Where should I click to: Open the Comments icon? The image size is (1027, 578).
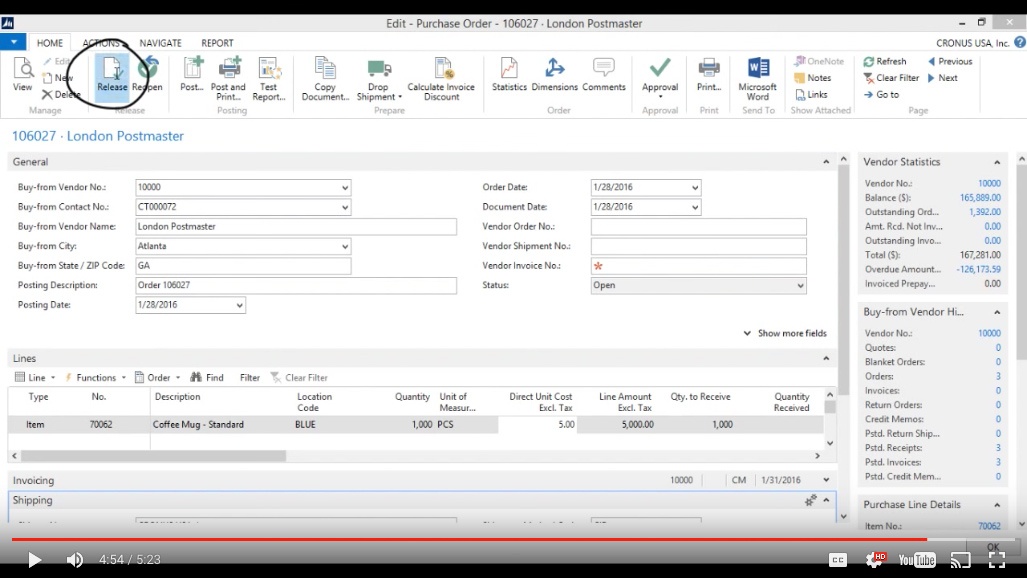coord(604,74)
